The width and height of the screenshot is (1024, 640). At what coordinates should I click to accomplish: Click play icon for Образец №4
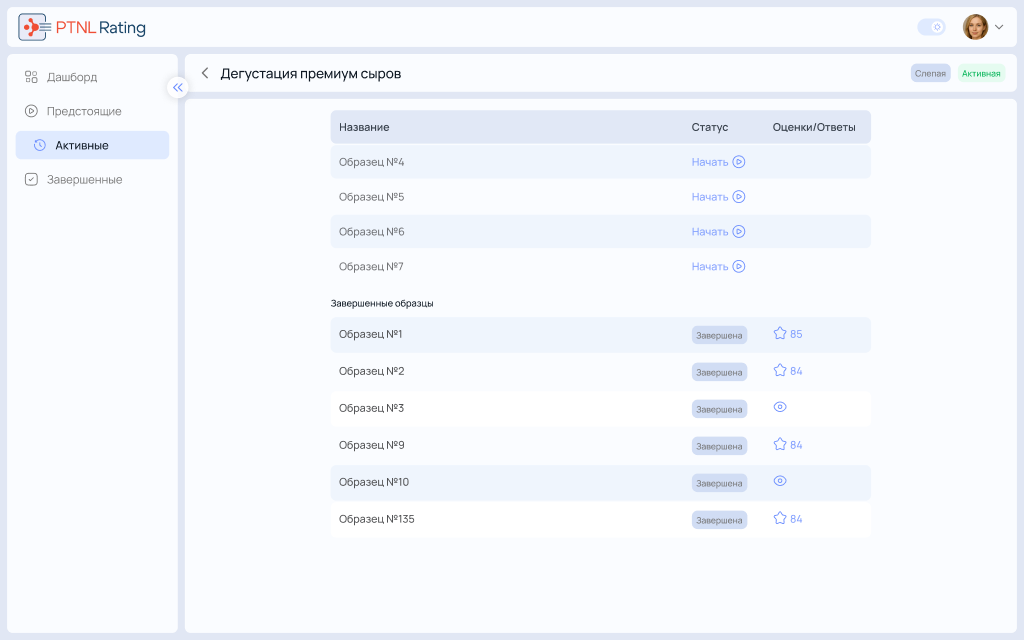pos(739,162)
